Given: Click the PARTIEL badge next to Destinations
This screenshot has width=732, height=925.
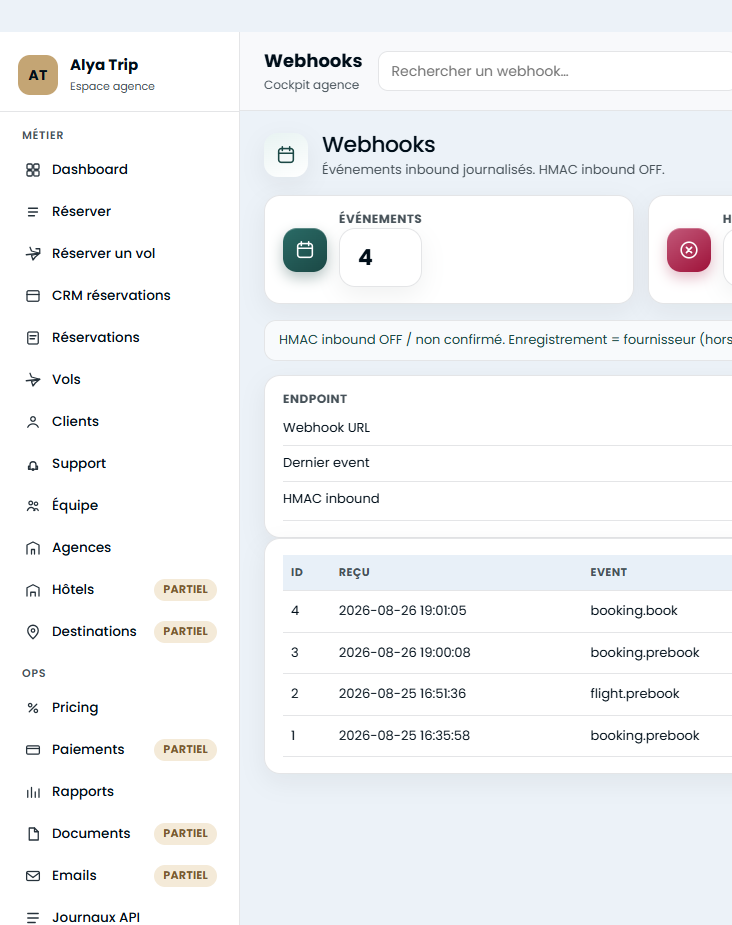Looking at the screenshot, I should click(185, 631).
